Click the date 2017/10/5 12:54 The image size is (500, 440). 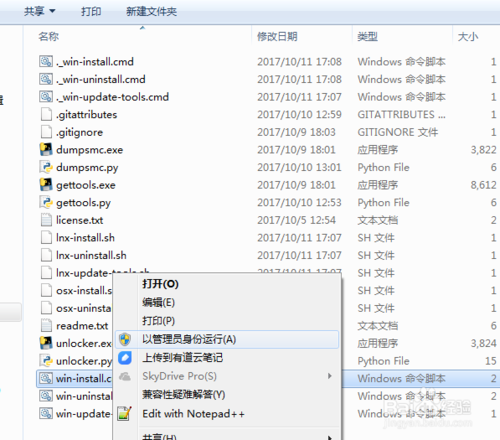(x=296, y=220)
